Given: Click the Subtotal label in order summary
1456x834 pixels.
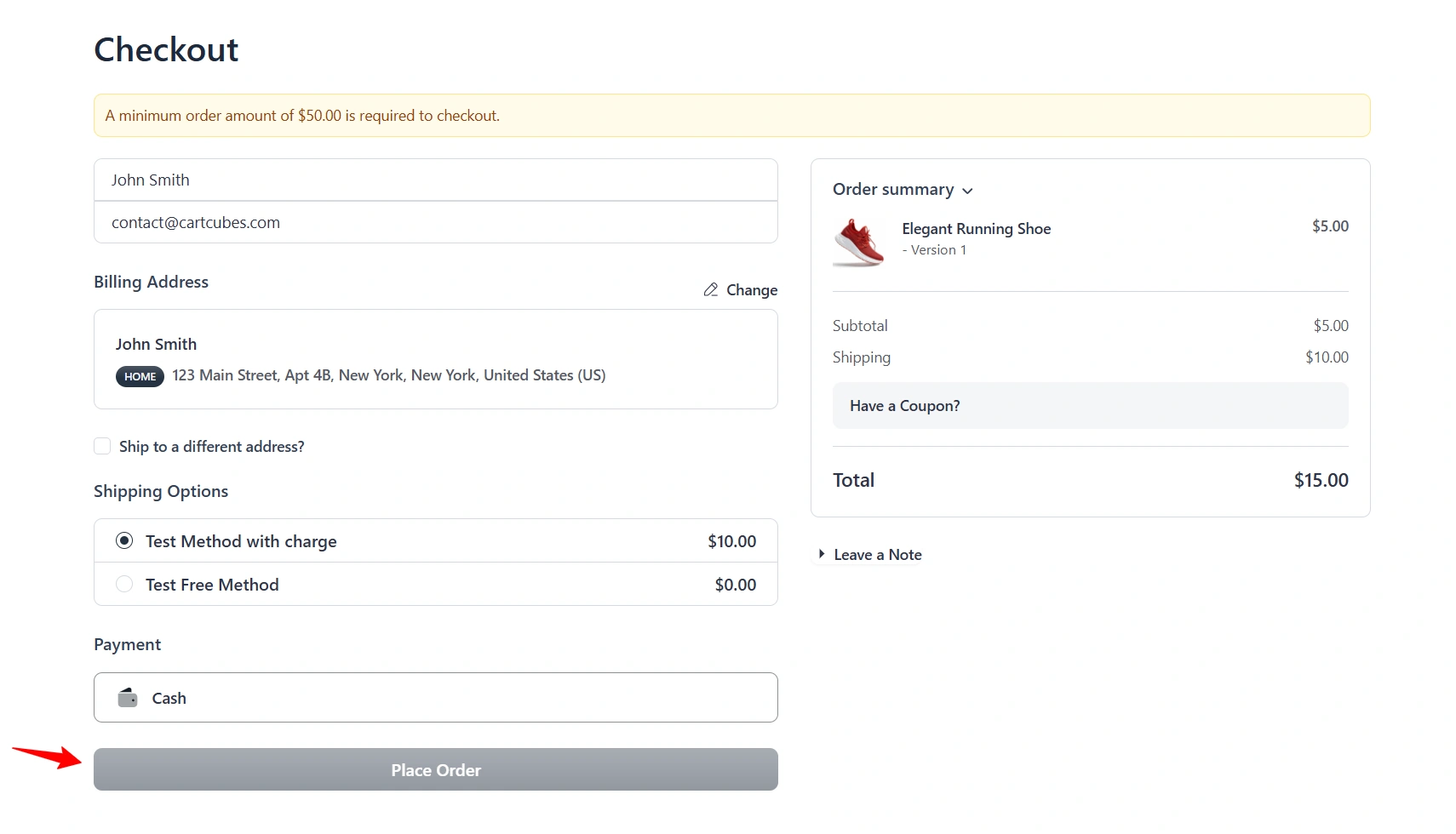Looking at the screenshot, I should click(x=860, y=326).
